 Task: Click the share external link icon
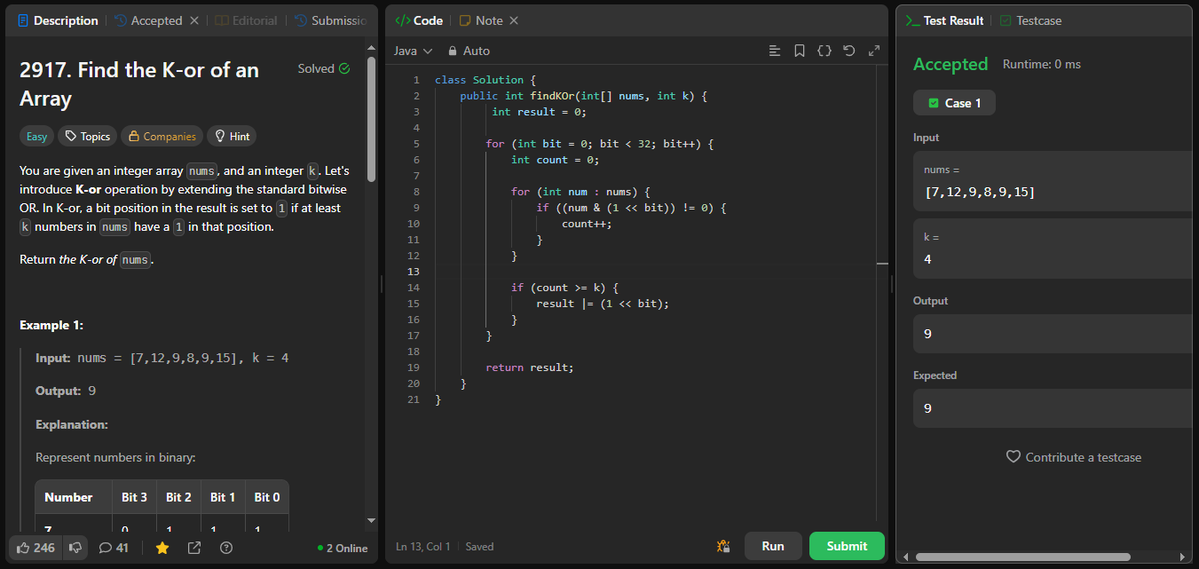pyautogui.click(x=194, y=548)
